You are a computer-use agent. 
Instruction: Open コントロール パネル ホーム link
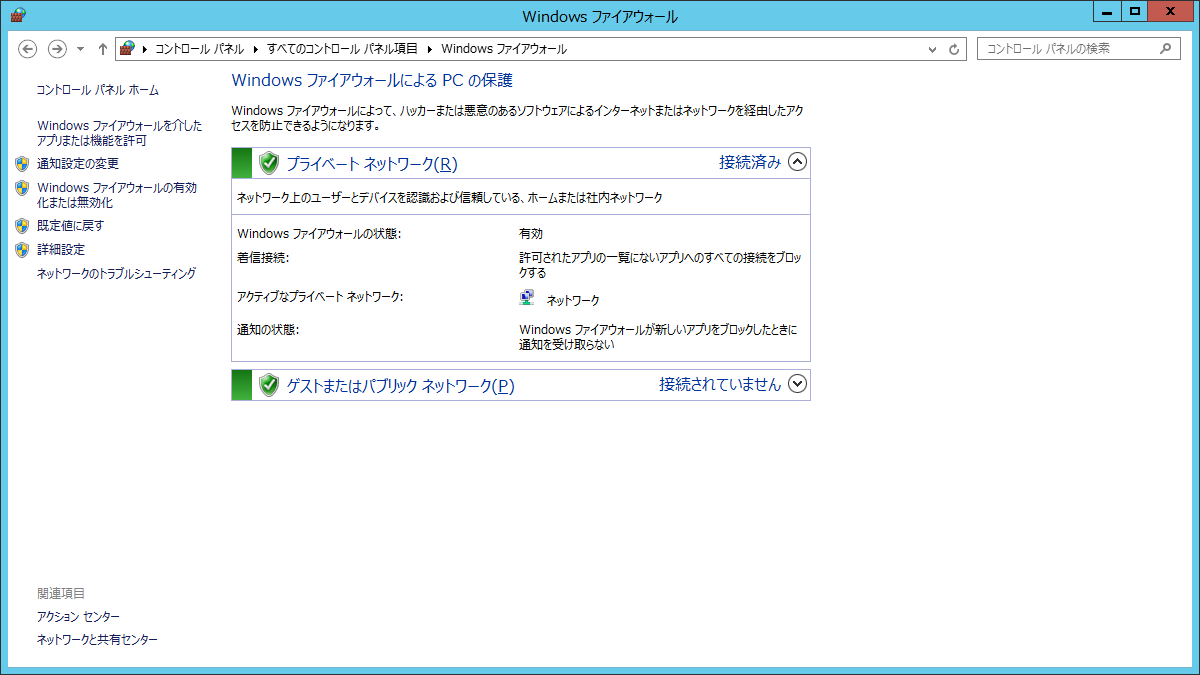click(97, 90)
